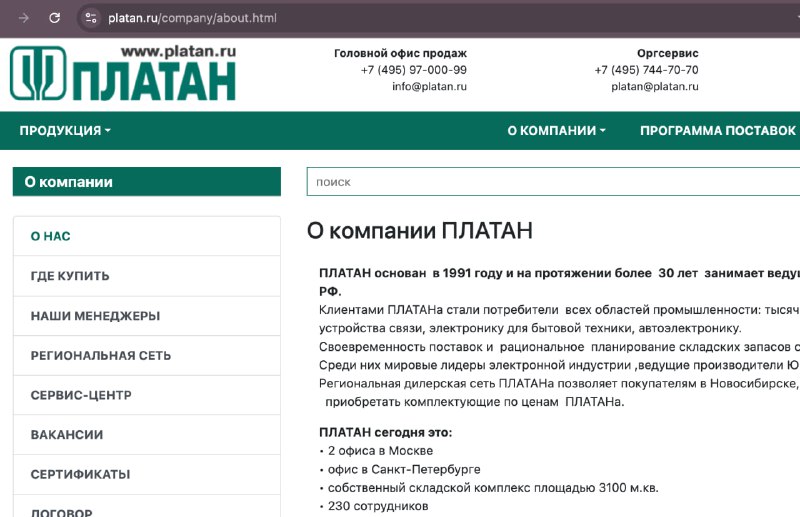Open site information icon in address bar
800x517 pixels.
[91, 18]
